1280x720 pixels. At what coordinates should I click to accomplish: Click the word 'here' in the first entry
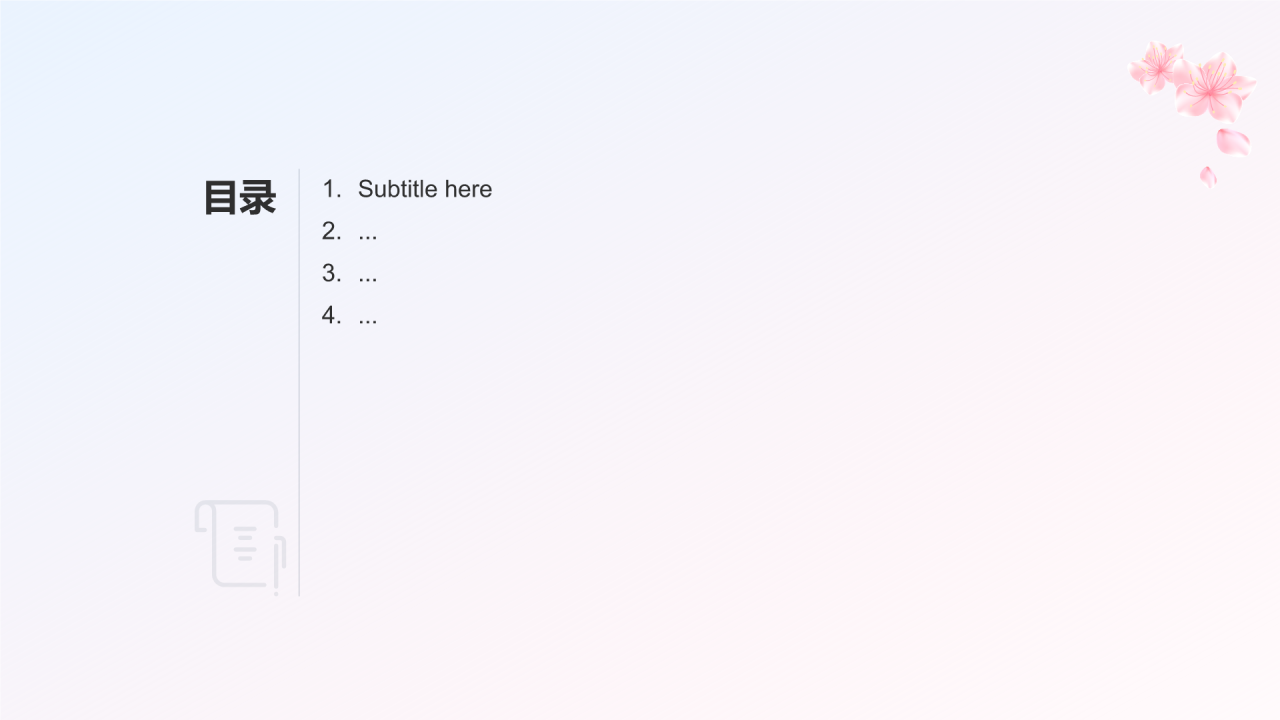469,189
